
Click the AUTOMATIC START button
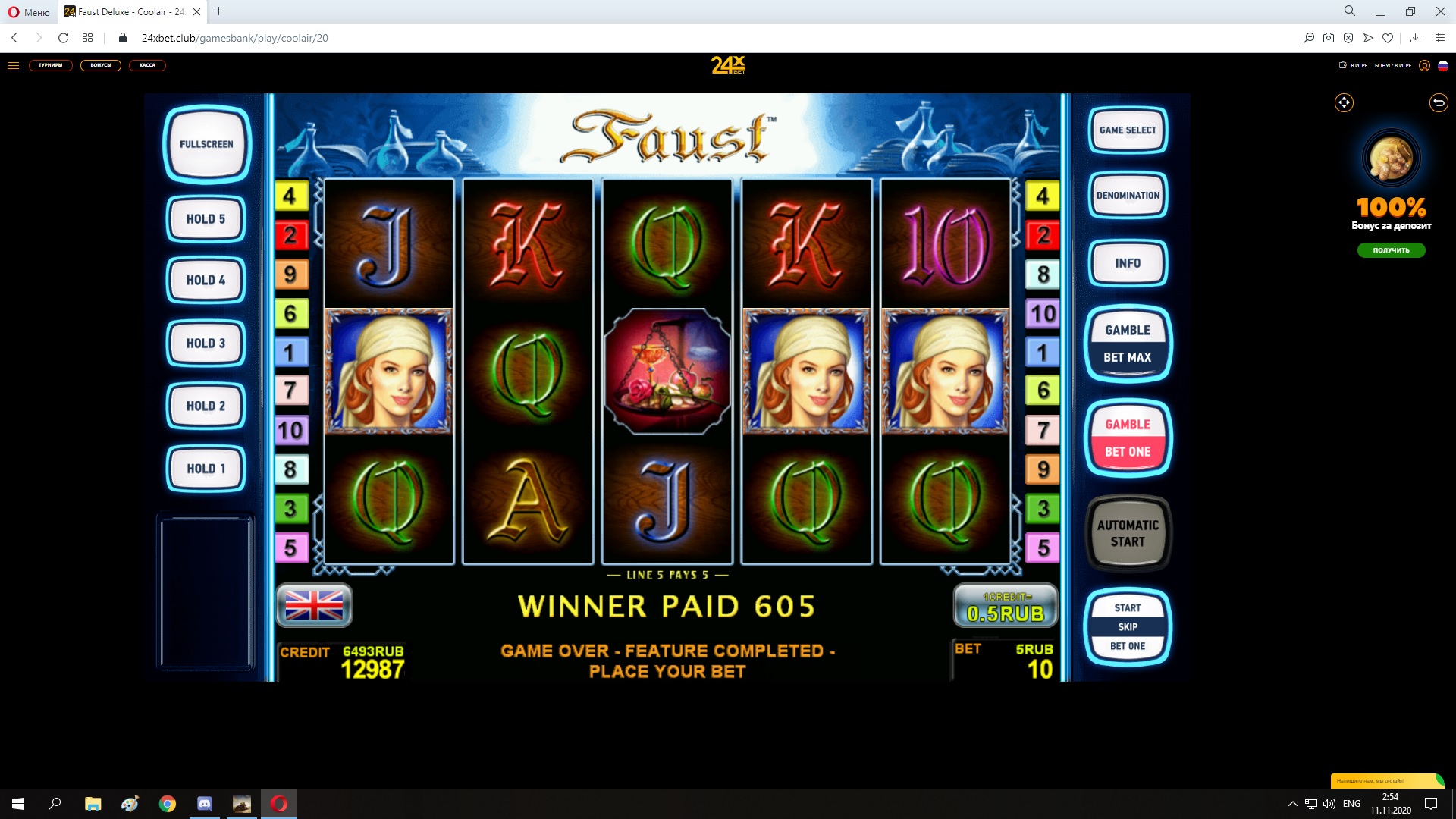point(1128,533)
